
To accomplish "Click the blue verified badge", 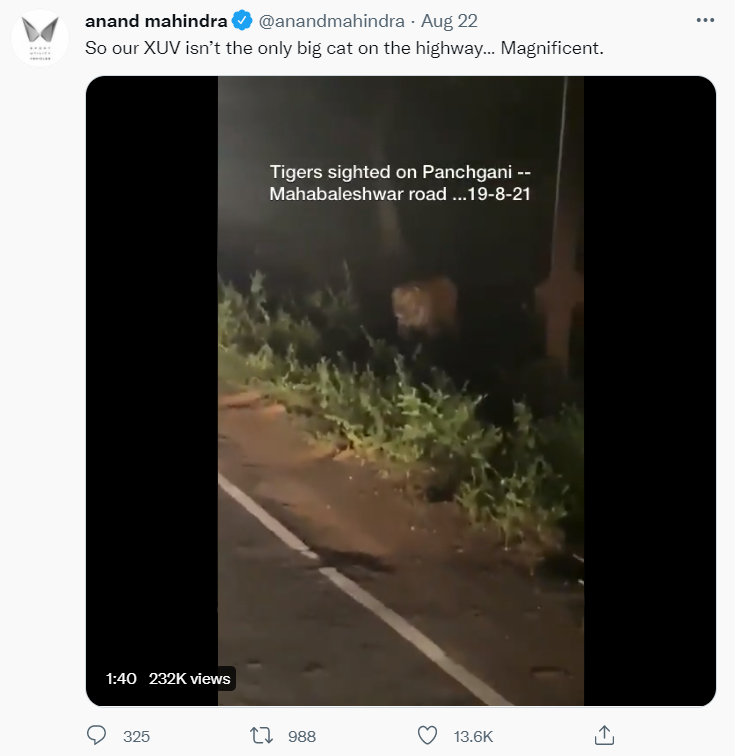I will tap(243, 20).
